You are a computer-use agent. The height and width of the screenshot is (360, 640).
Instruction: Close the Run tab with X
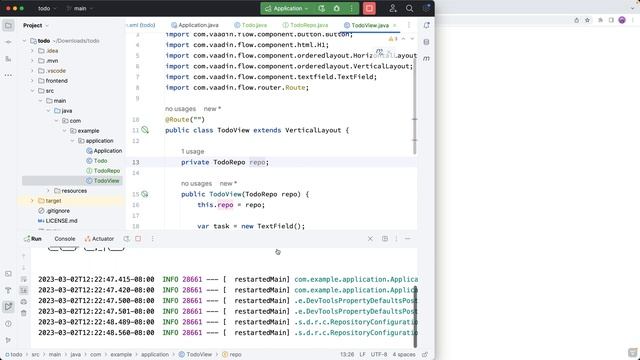pyautogui.click(x=370, y=238)
